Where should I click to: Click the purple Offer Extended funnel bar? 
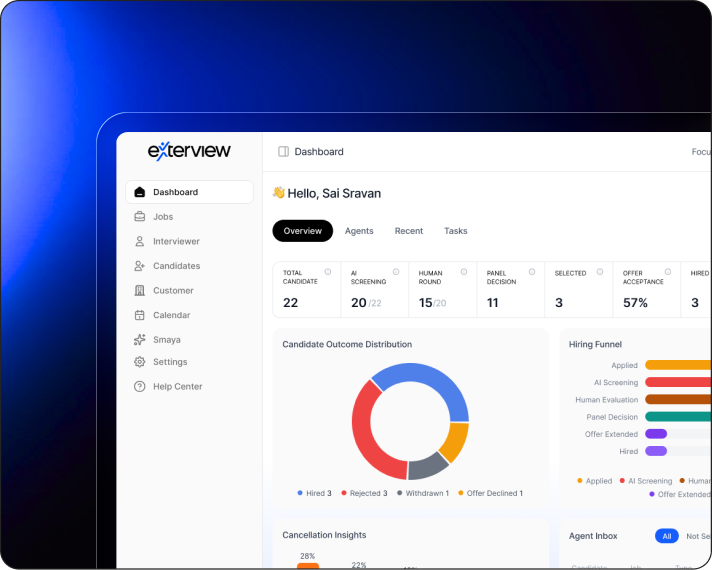tap(656, 434)
